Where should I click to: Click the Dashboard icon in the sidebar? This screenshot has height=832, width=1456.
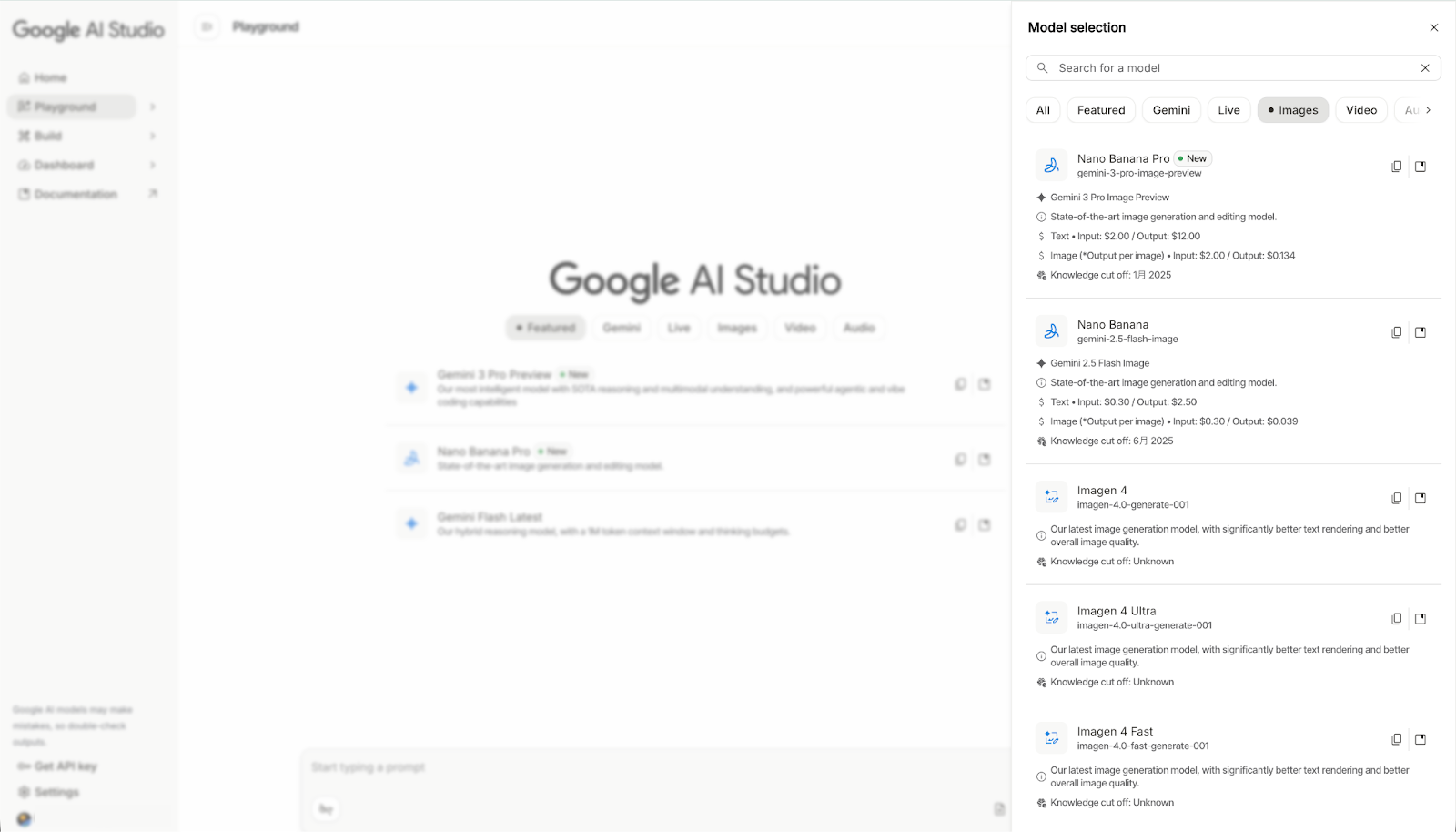tap(24, 165)
